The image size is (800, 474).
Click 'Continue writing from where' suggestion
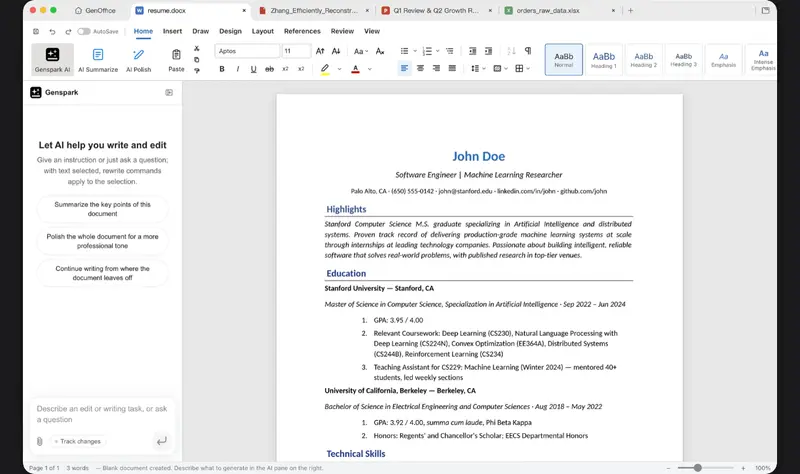[x=103, y=273]
